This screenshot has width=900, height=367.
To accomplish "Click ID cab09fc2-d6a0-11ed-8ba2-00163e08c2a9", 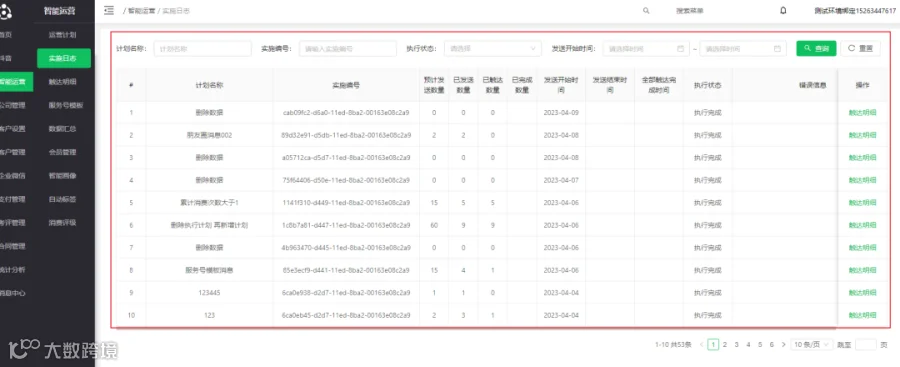I will pos(346,113).
